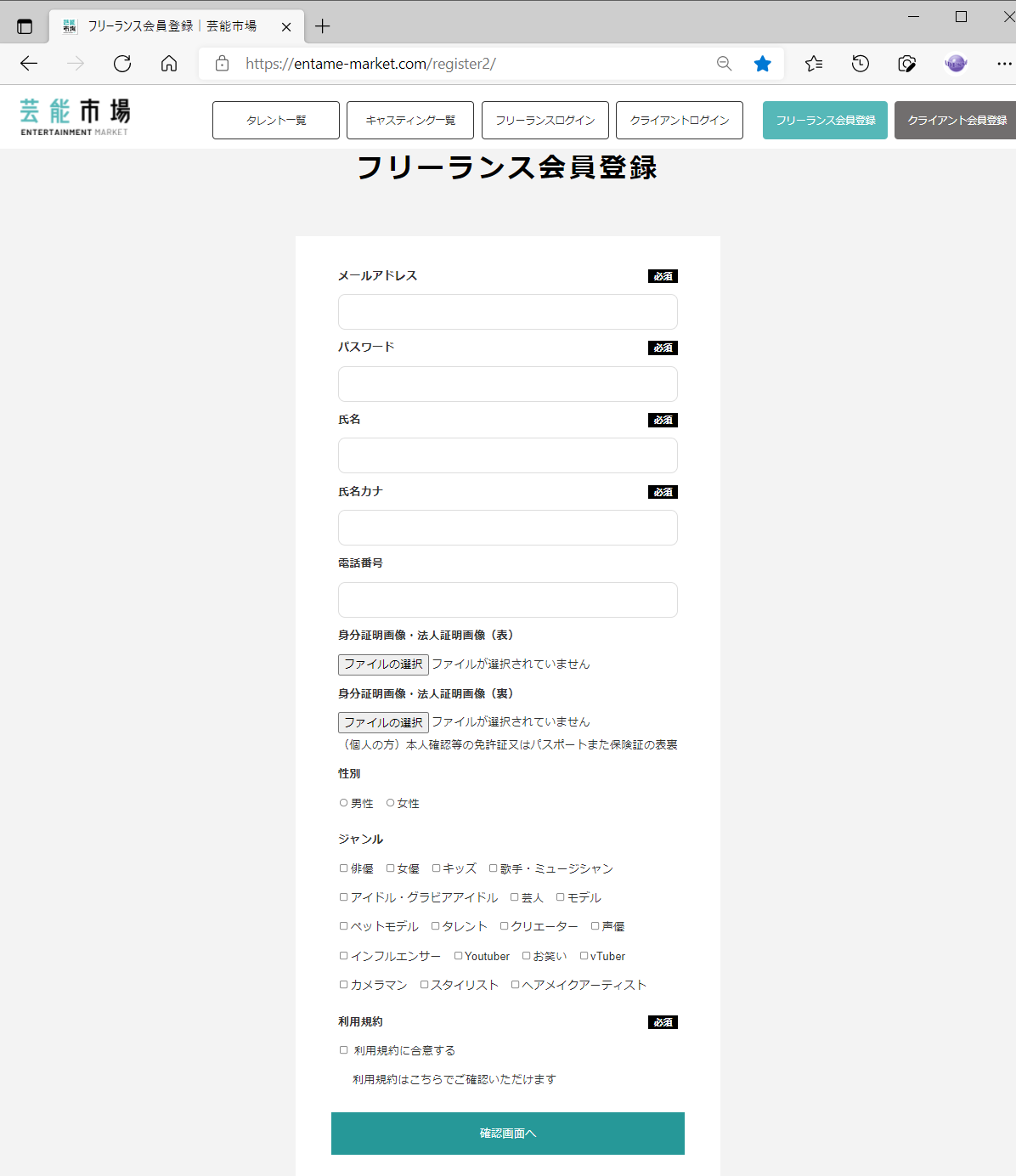This screenshot has width=1016, height=1176.
Task: Check the モデル genre checkbox
Action: (561, 896)
